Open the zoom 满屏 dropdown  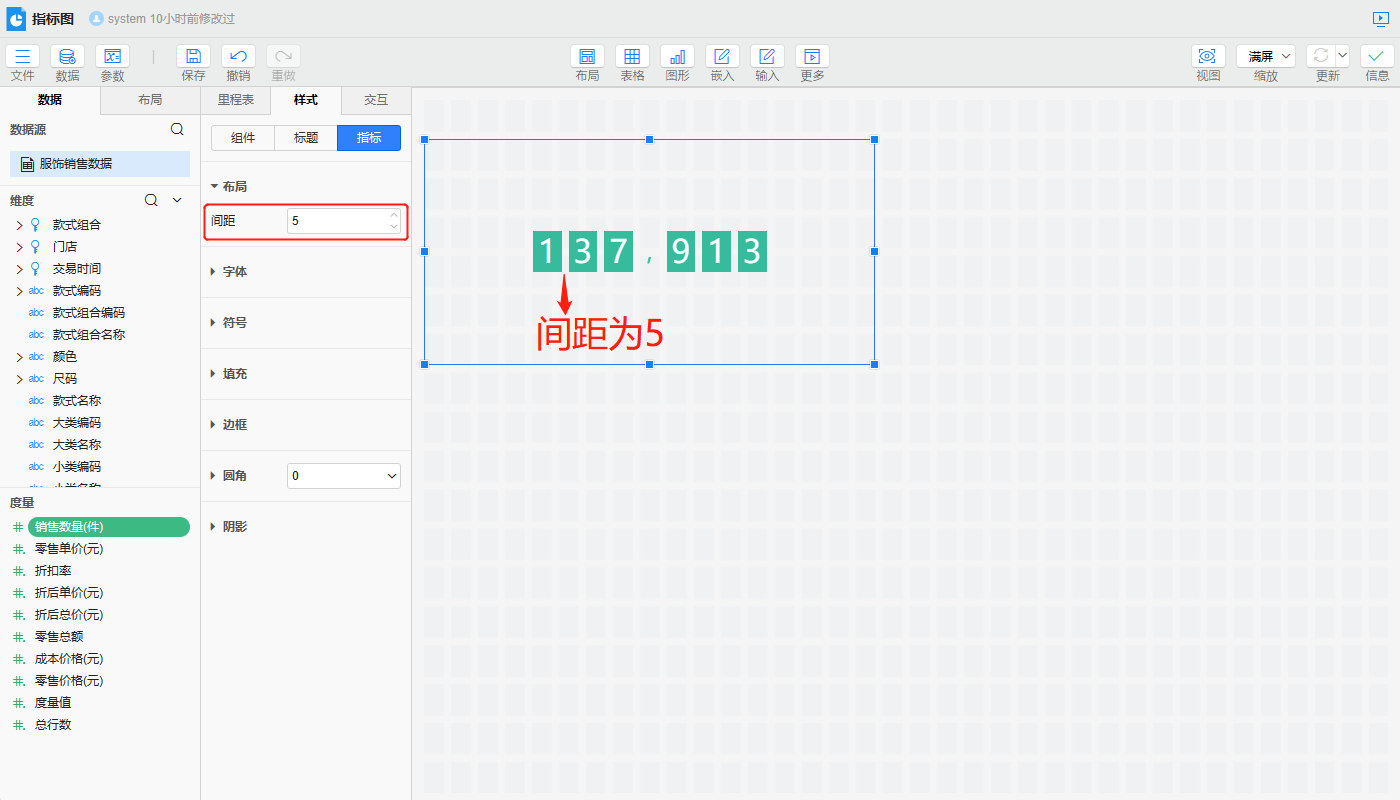tap(1265, 57)
